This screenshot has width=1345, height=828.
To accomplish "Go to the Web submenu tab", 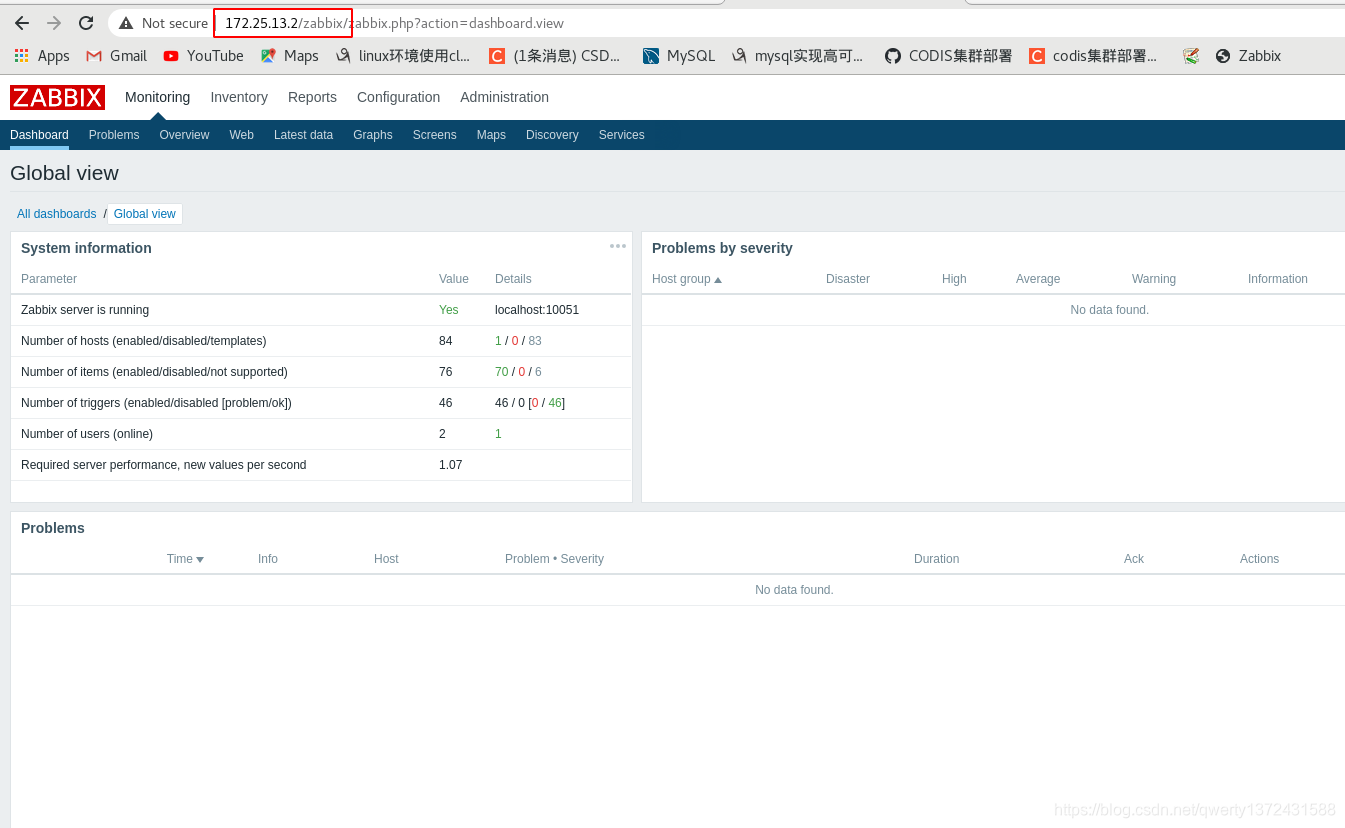I will click(241, 135).
